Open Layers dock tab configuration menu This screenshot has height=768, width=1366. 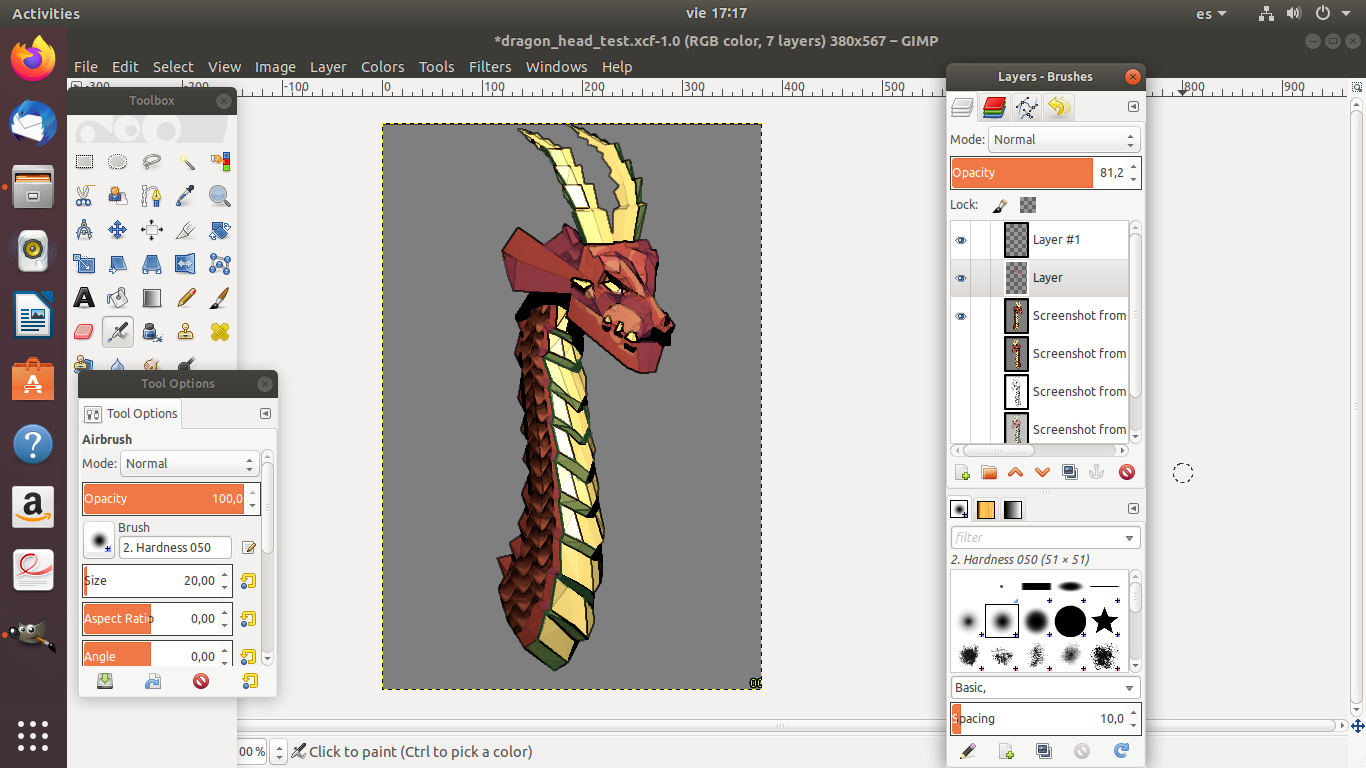pos(1133,107)
